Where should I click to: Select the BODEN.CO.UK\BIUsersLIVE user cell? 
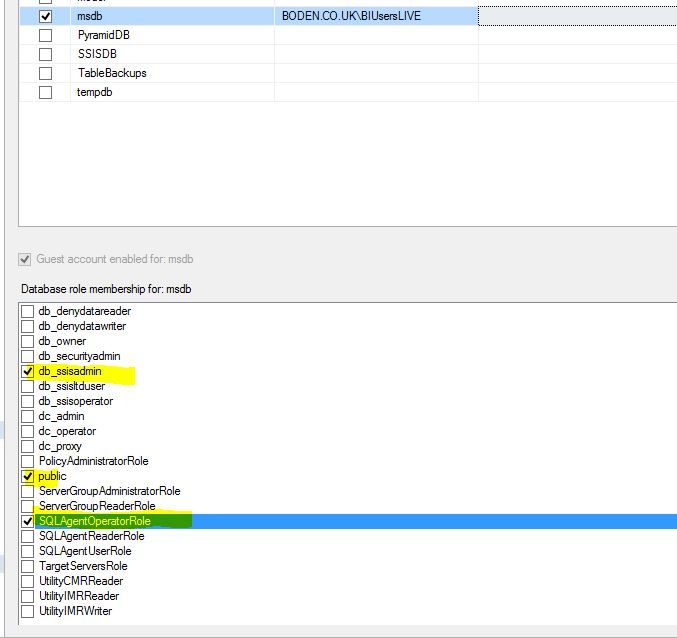pos(376,16)
